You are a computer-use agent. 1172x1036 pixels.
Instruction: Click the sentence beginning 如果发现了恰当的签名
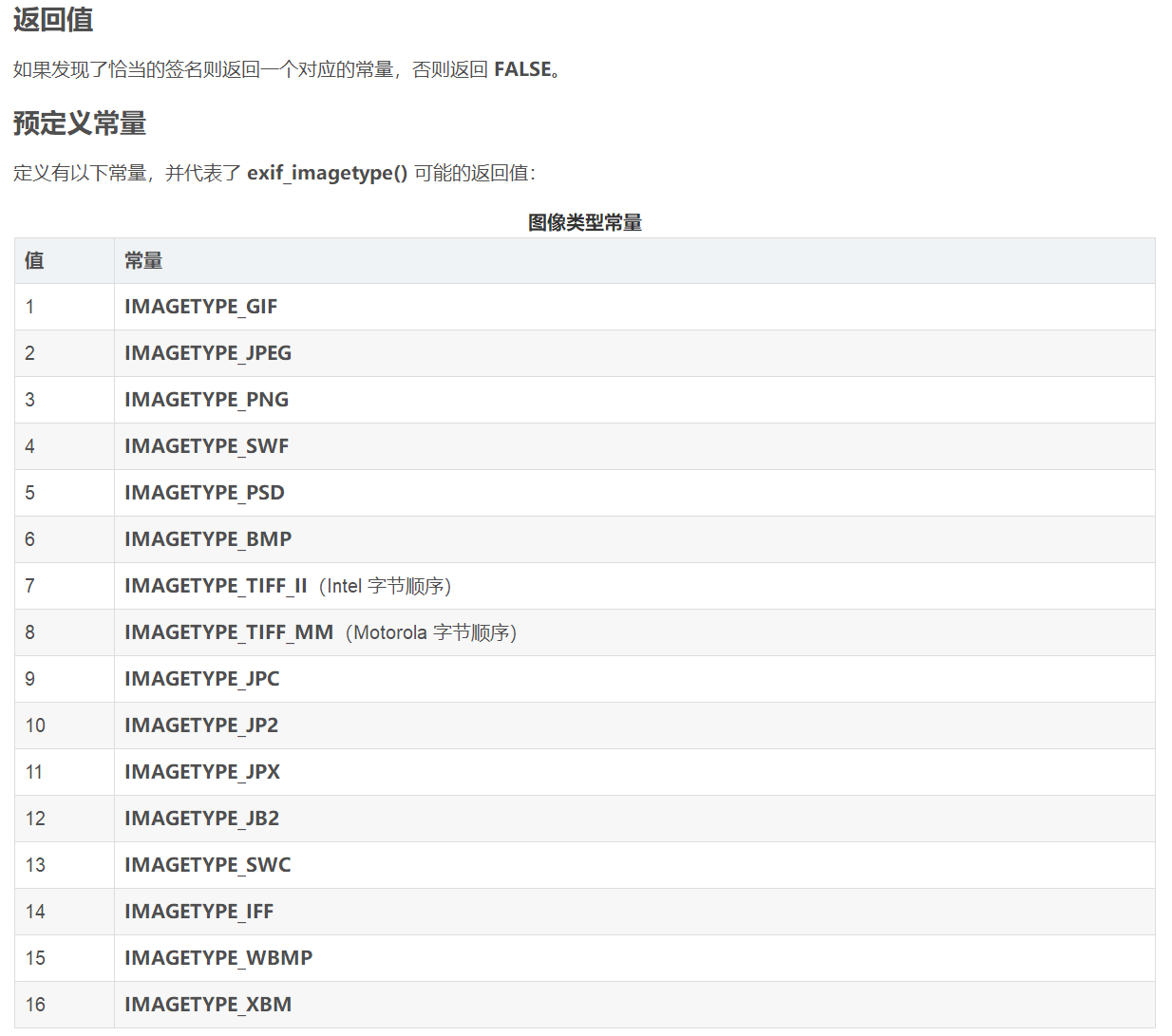tap(289, 69)
